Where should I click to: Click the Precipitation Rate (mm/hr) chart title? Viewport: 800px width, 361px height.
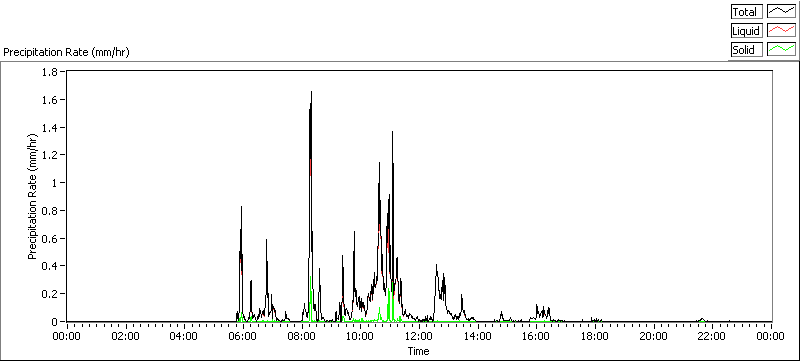tap(66, 53)
